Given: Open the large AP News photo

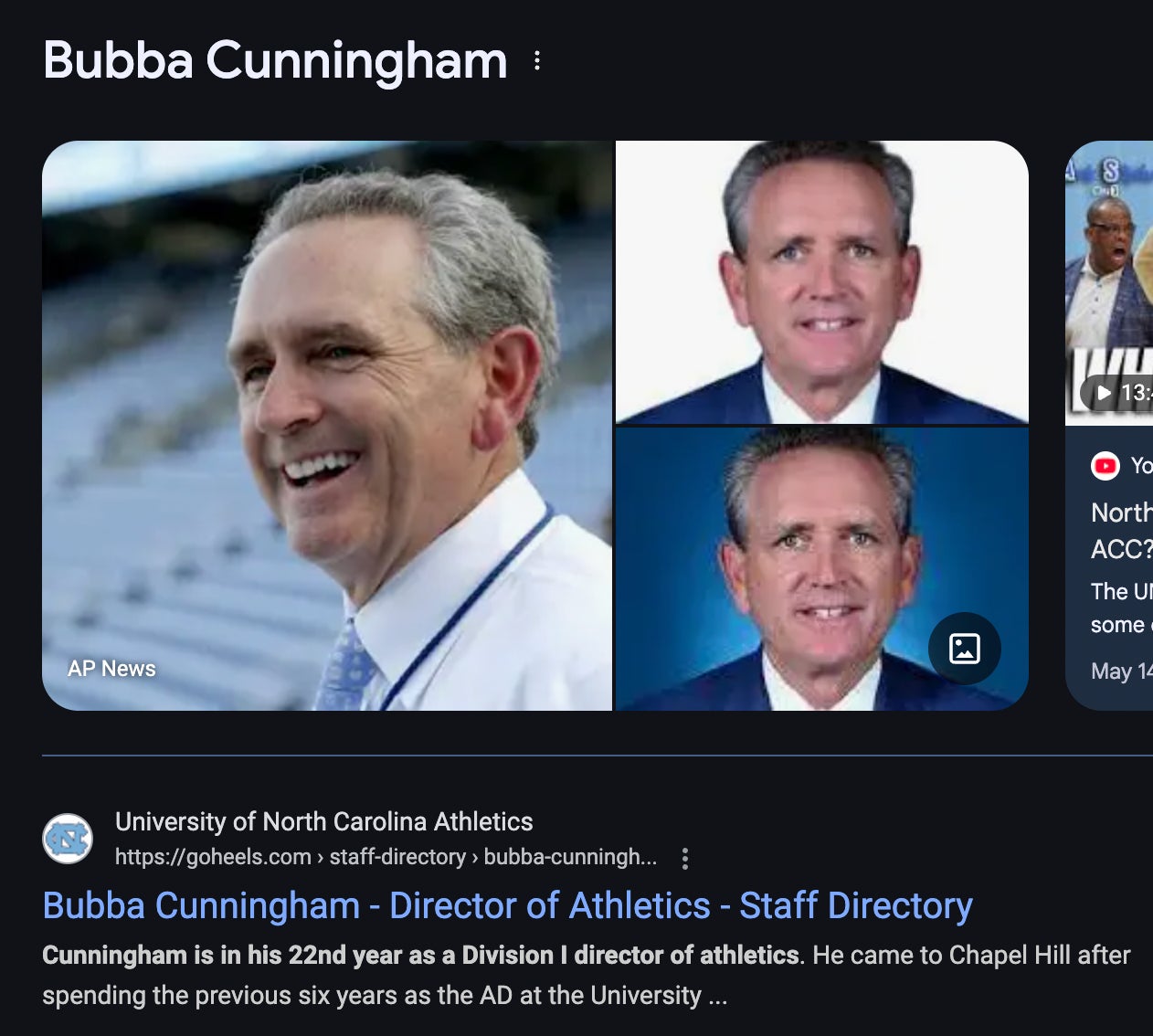Looking at the screenshot, I should coord(327,426).
